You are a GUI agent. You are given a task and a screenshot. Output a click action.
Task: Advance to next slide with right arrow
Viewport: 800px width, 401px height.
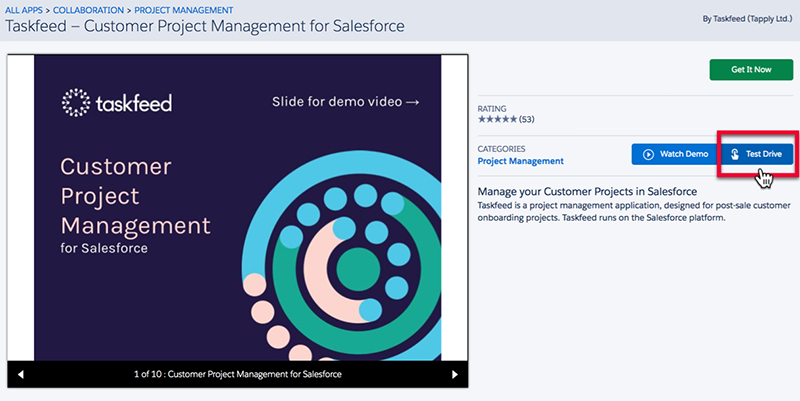(455, 374)
